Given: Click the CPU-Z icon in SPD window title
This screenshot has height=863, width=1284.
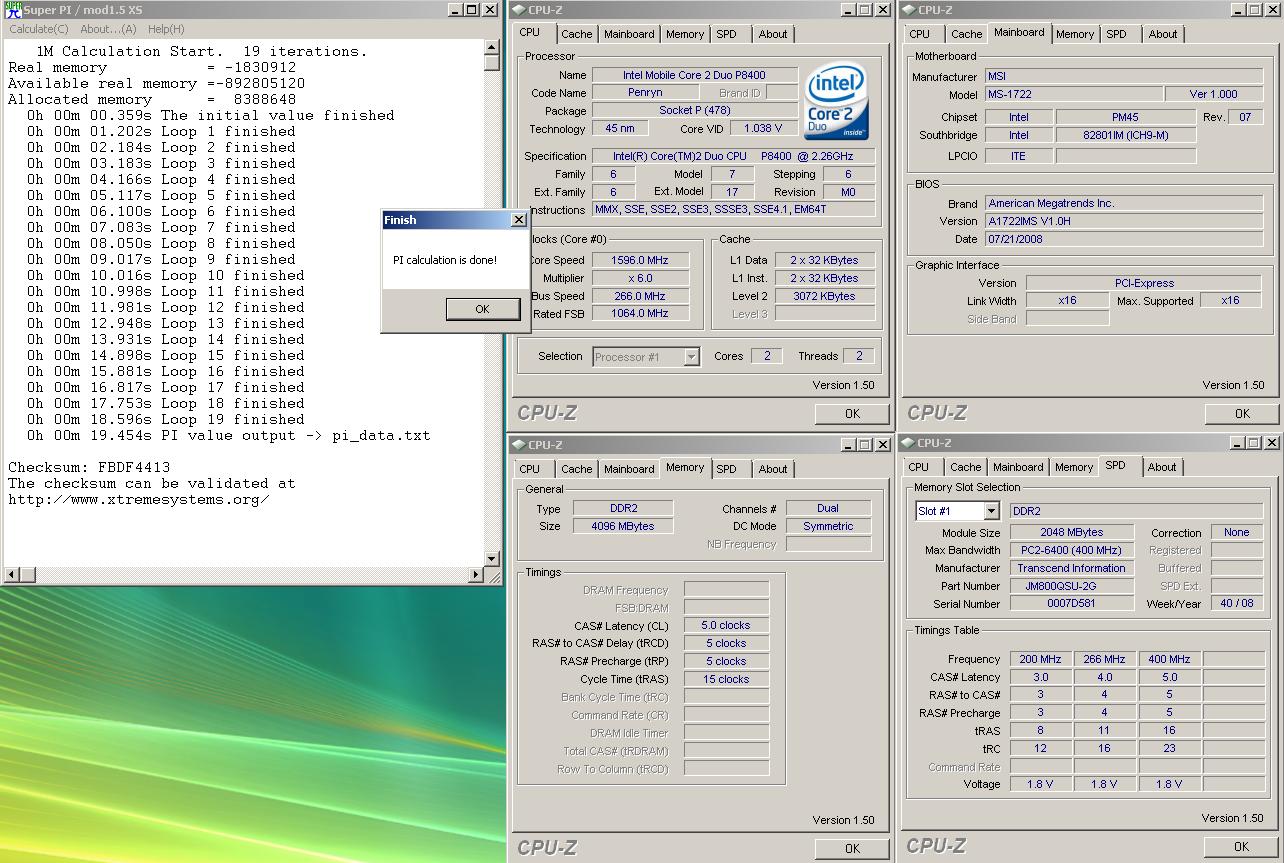Looking at the screenshot, I should [908, 443].
